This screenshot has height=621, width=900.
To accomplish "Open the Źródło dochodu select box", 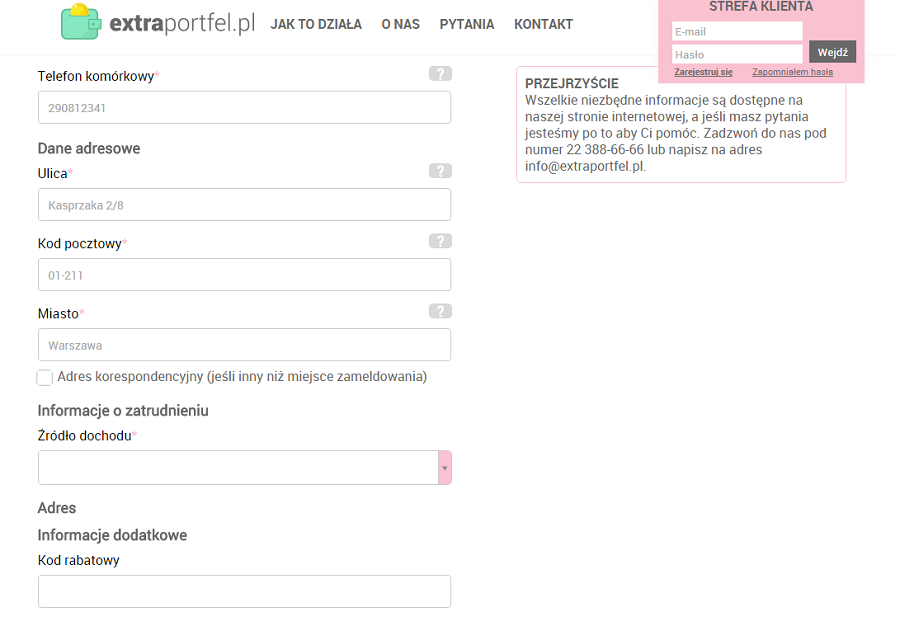I will pyautogui.click(x=245, y=468).
